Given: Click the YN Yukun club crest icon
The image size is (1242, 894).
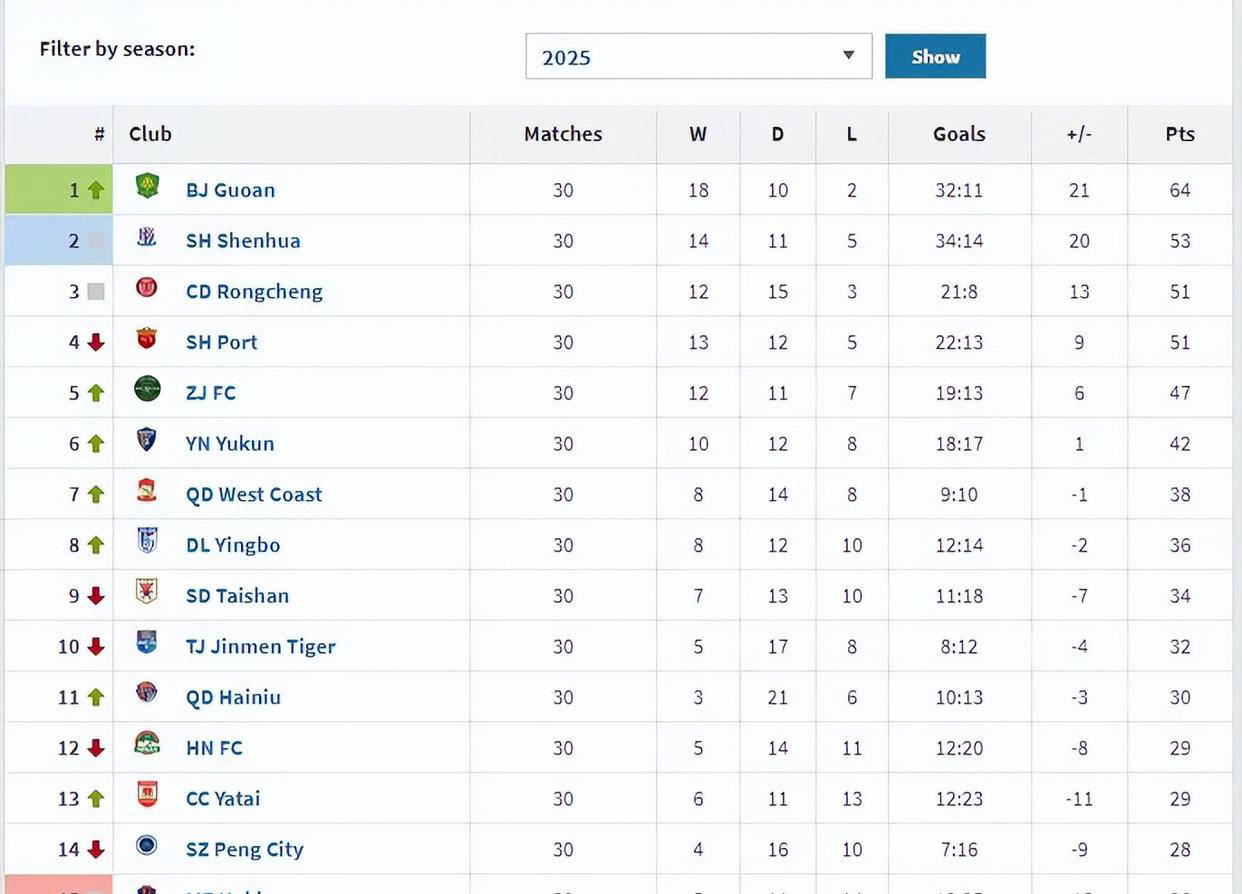Looking at the screenshot, I should click(147, 440).
